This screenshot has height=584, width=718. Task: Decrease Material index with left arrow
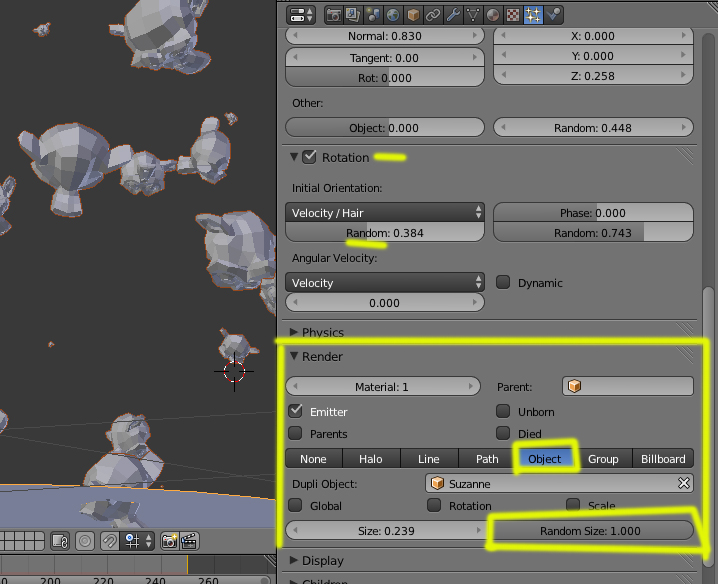coord(295,387)
